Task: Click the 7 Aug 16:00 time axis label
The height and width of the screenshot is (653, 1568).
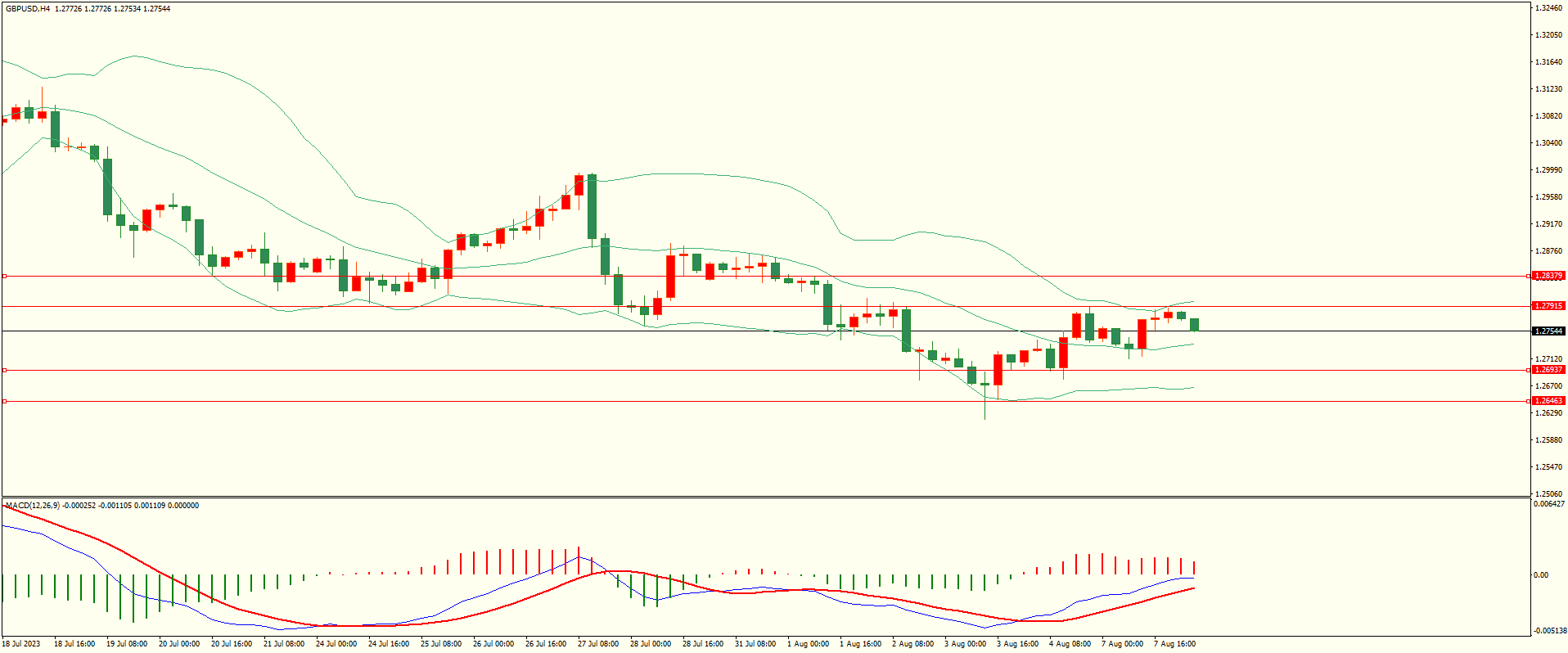Action: point(1175,644)
